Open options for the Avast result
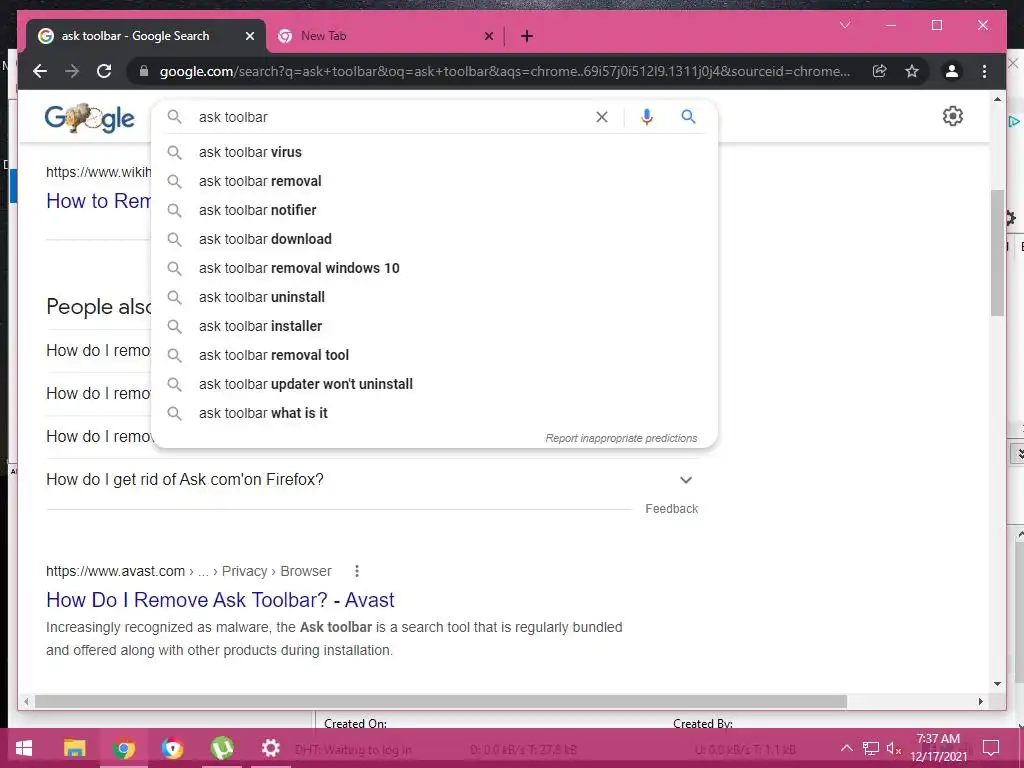 coord(357,571)
